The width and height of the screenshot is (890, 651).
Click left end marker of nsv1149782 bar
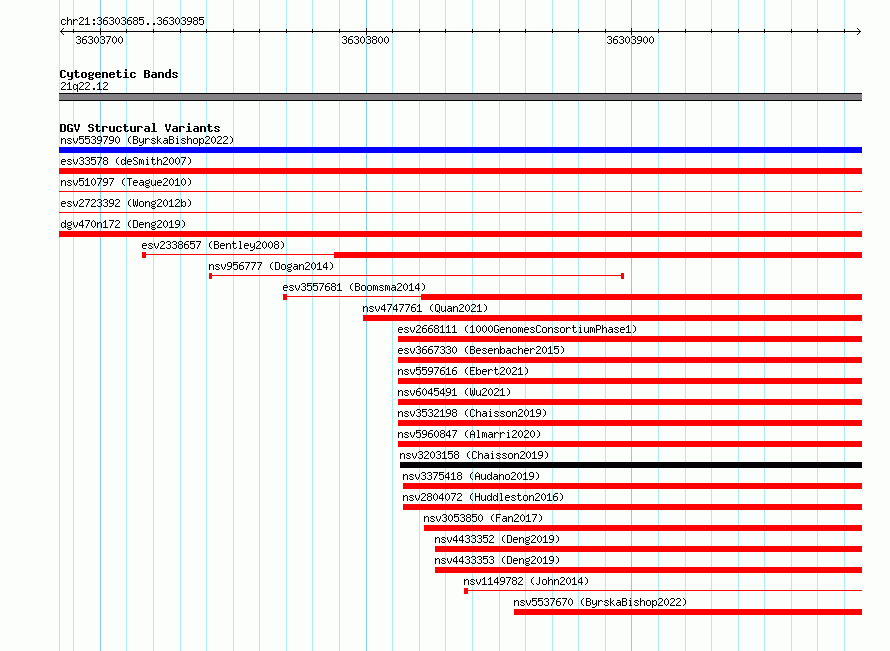click(x=466, y=591)
